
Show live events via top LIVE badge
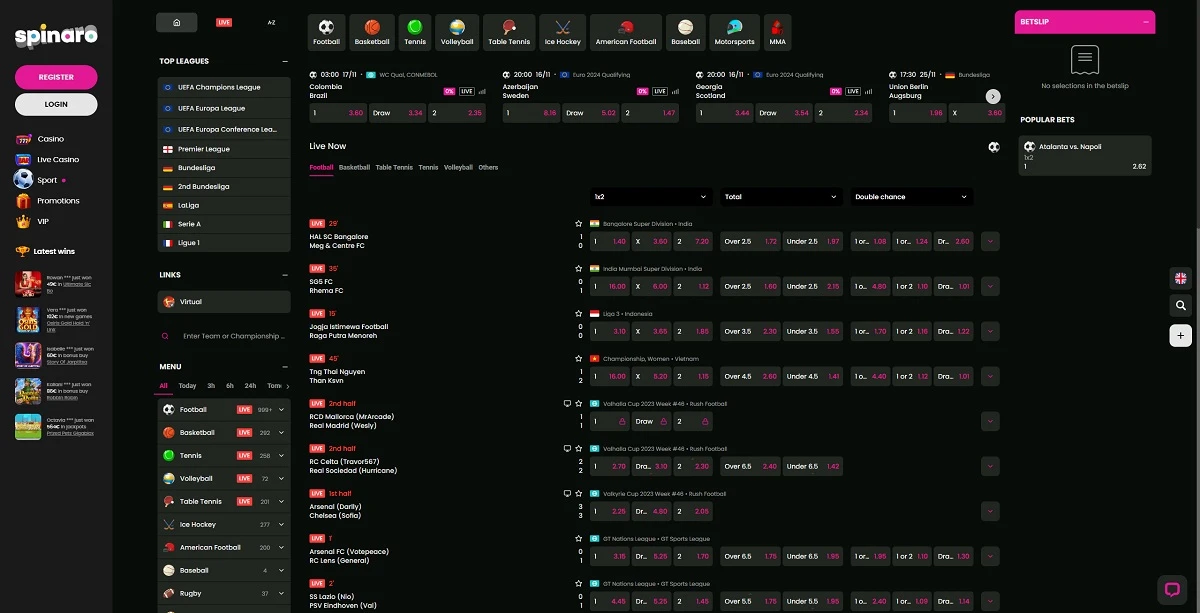[x=224, y=22]
